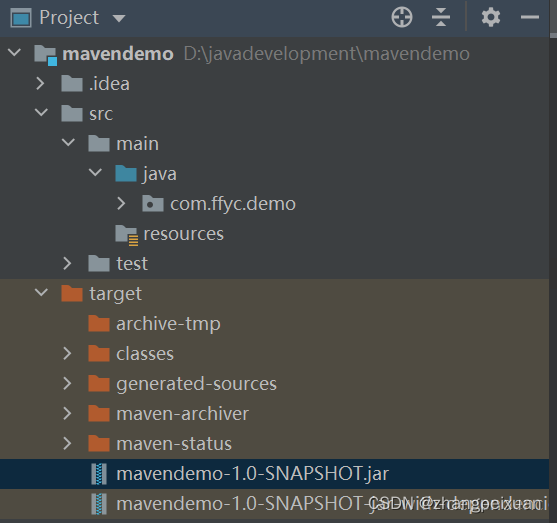This screenshot has width=557, height=523.
Task: Select the maven-status folder name
Action: pyautogui.click(x=174, y=444)
